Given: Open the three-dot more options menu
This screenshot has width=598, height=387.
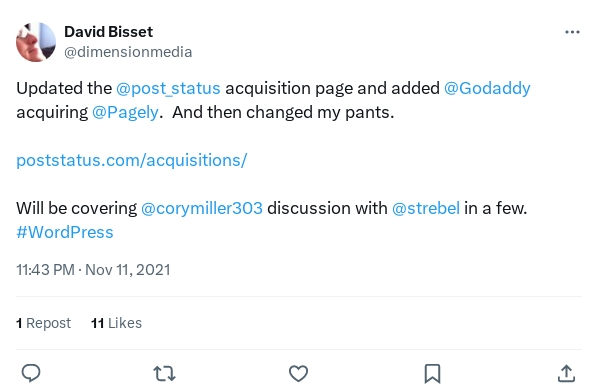Looking at the screenshot, I should [x=572, y=32].
